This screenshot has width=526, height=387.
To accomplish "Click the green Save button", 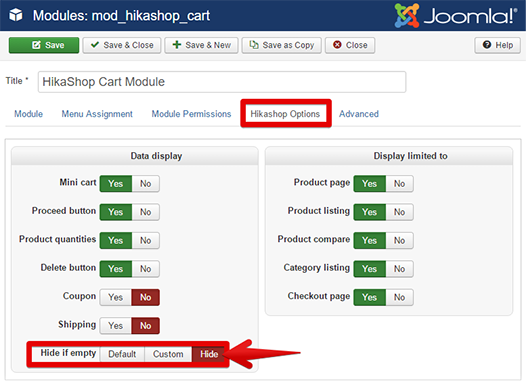I will click(x=44, y=45).
